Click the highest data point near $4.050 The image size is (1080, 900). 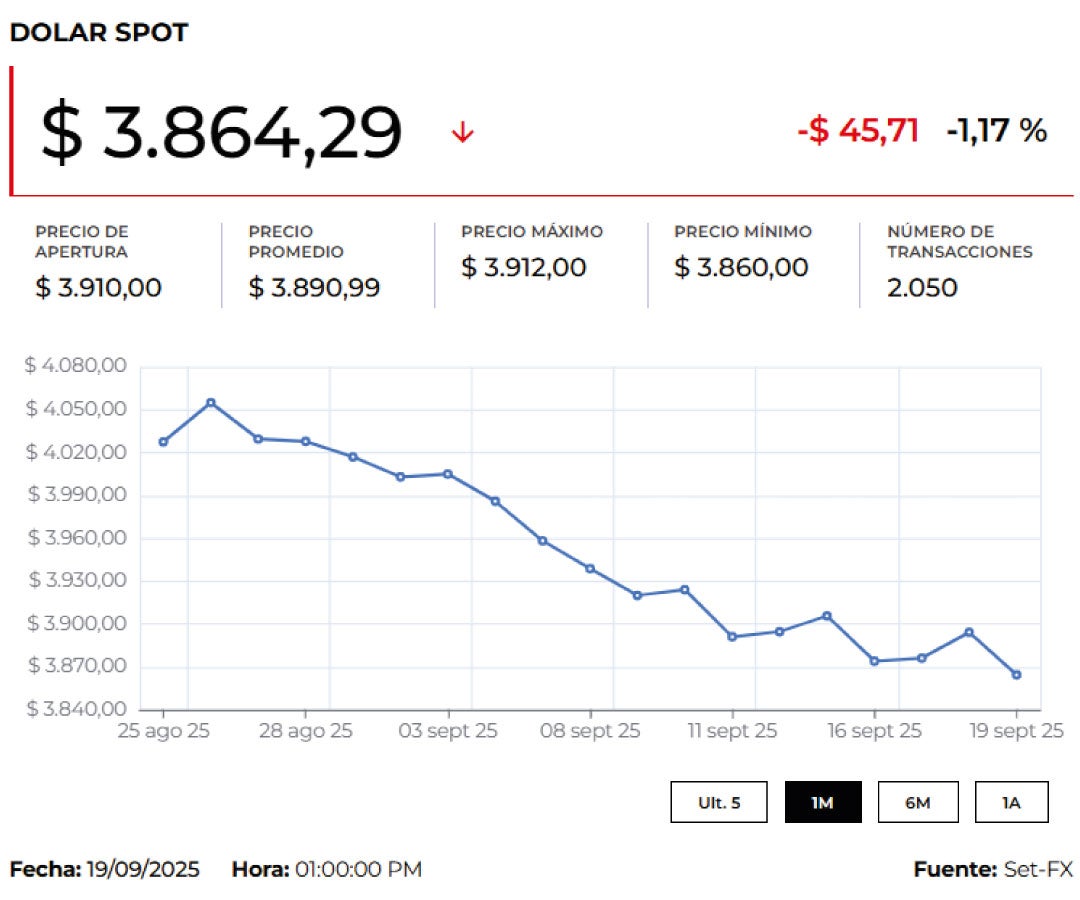pos(210,403)
